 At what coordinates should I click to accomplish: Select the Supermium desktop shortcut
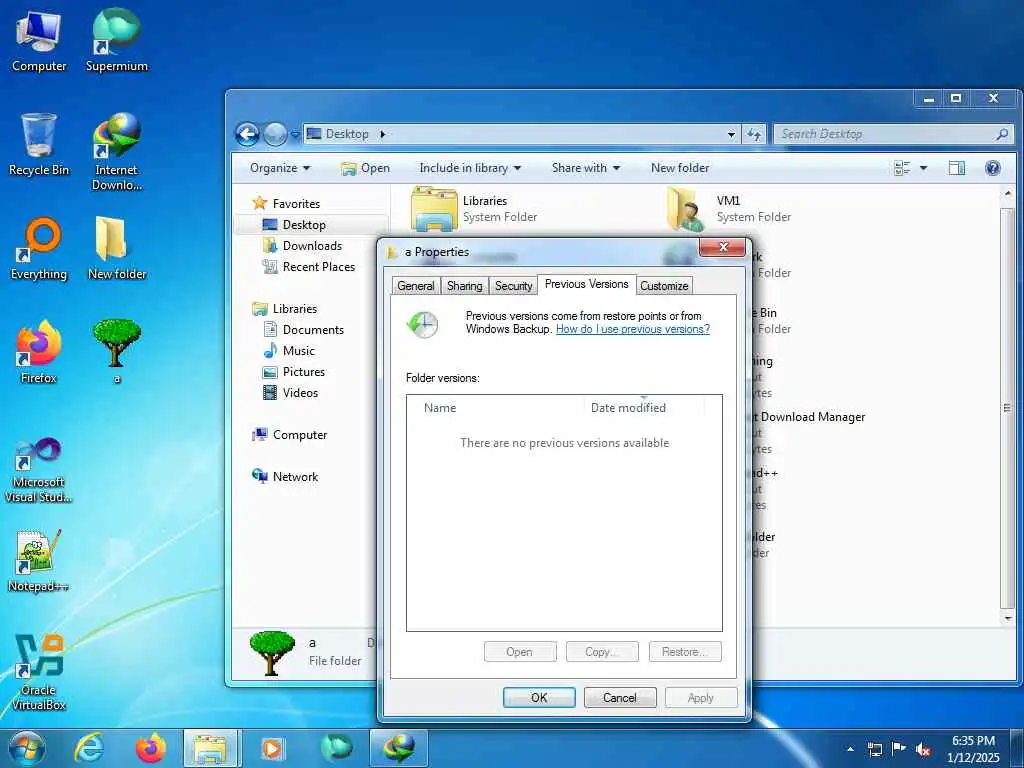116,42
